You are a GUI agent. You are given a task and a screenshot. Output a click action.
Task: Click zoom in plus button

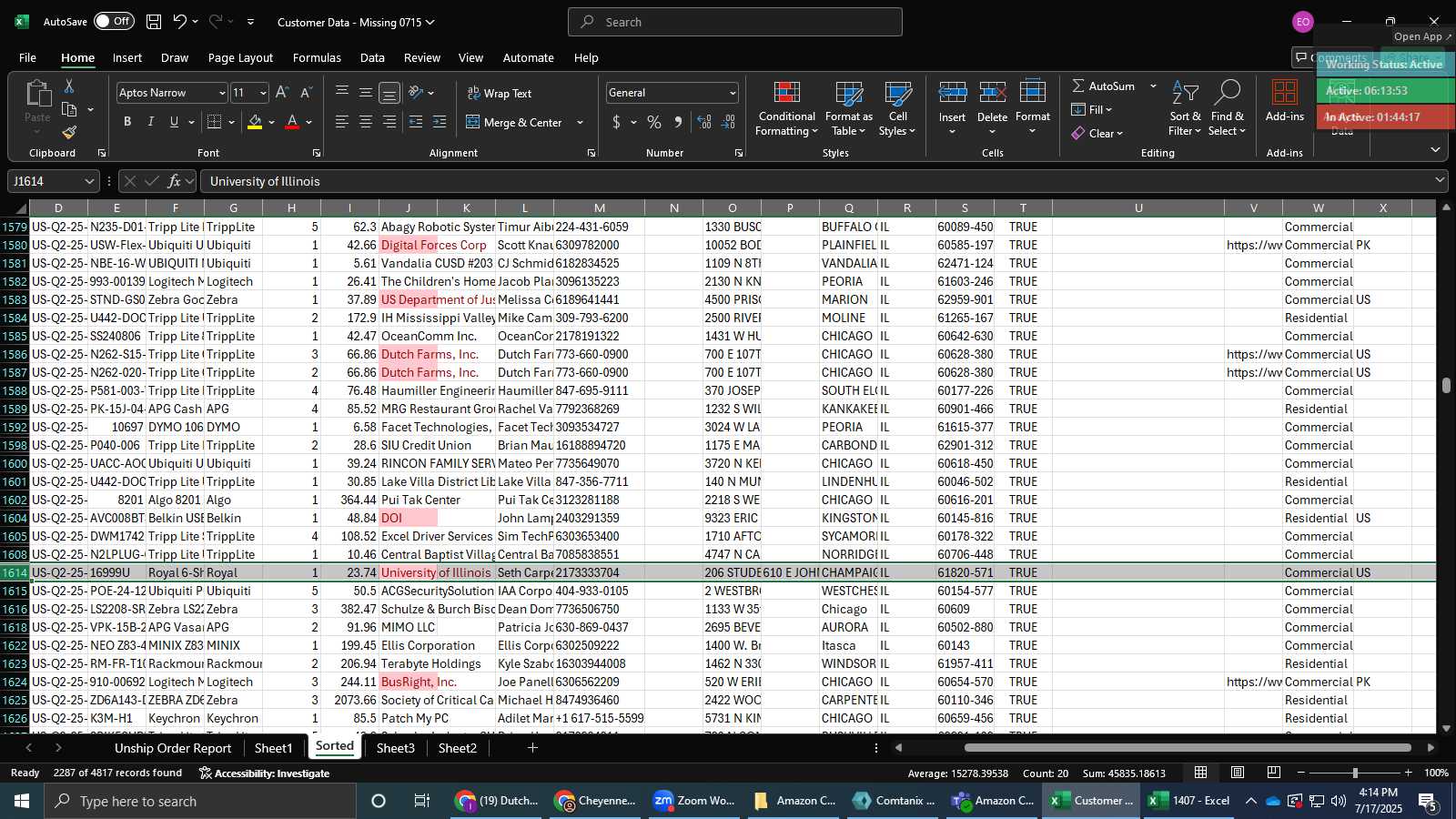pyautogui.click(x=1409, y=773)
